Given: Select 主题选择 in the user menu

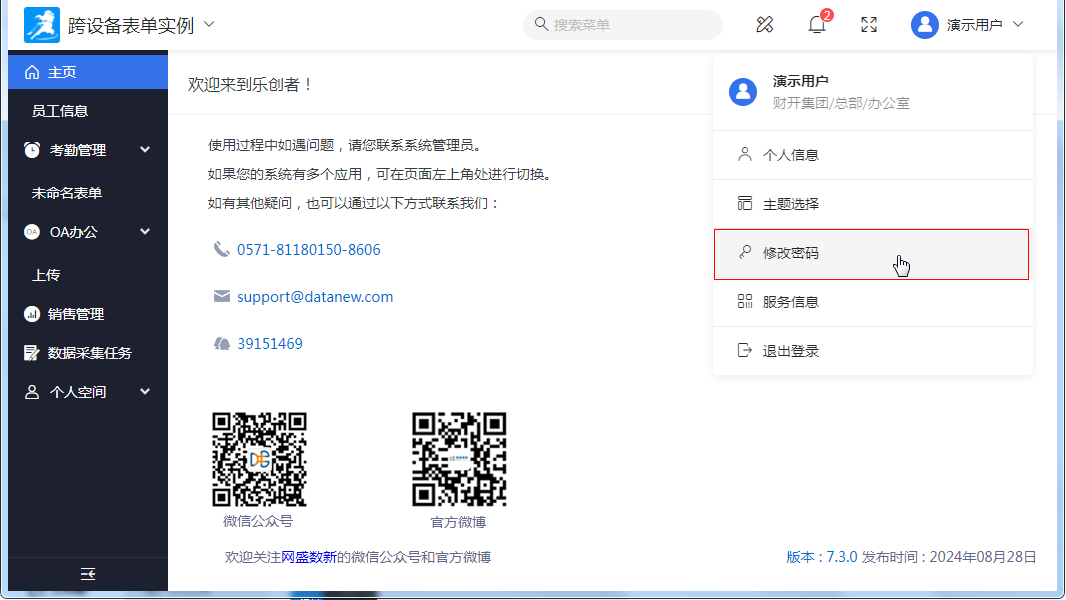Looking at the screenshot, I should pos(790,204).
